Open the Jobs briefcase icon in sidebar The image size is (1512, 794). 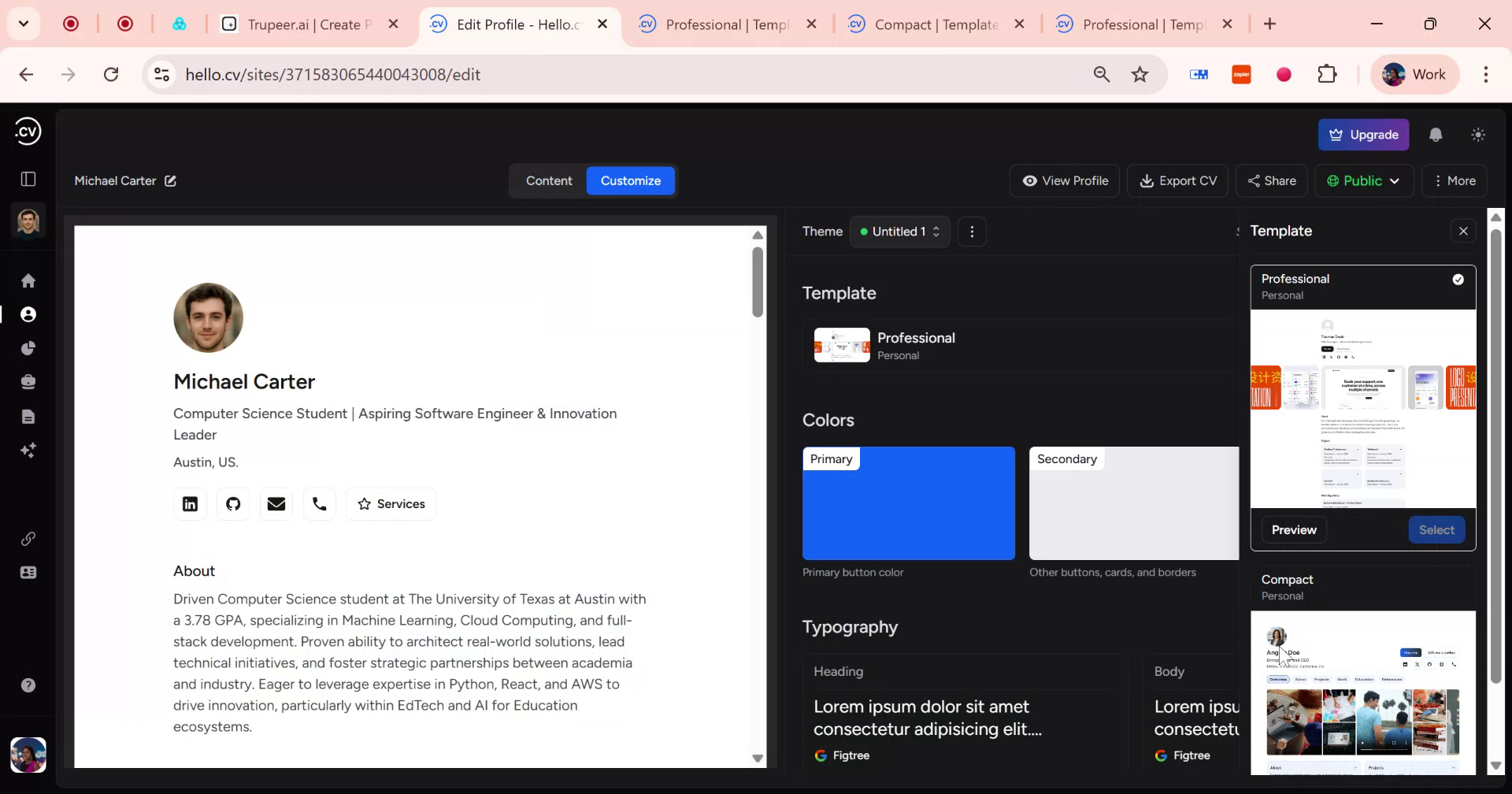click(x=28, y=381)
